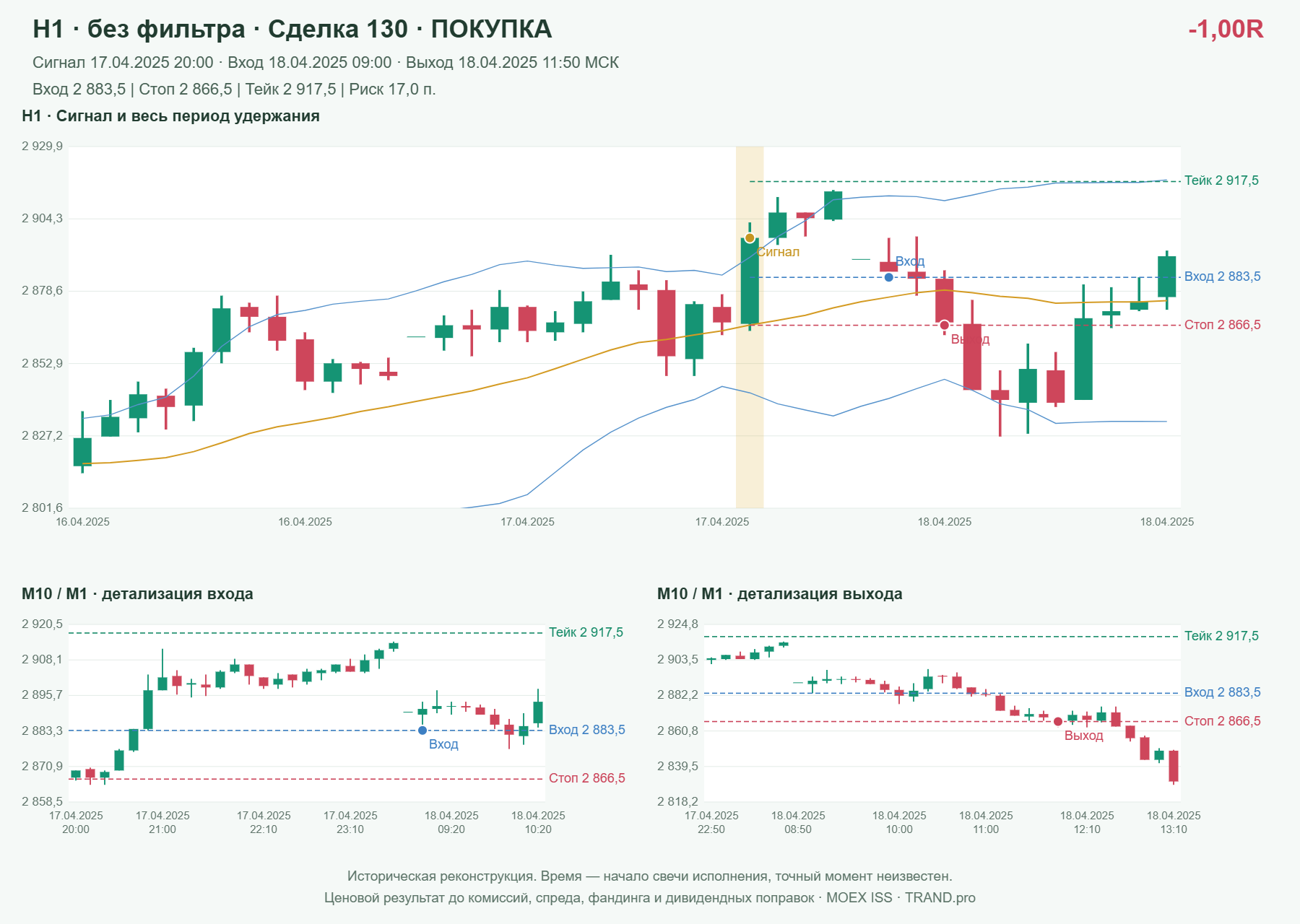This screenshot has width=1300, height=924.
Task: Click 'Тейк 2 917,5' label in entry detail chart
Action: pyautogui.click(x=586, y=632)
